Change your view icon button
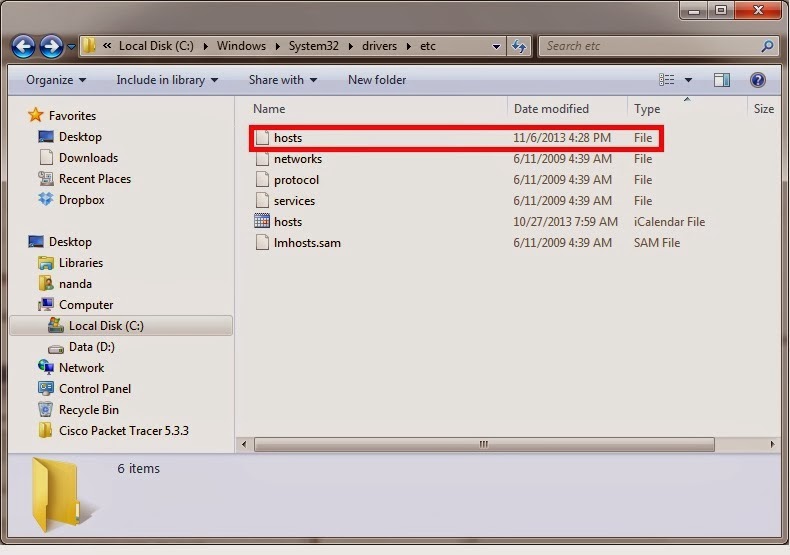This screenshot has width=790, height=555. tap(666, 80)
